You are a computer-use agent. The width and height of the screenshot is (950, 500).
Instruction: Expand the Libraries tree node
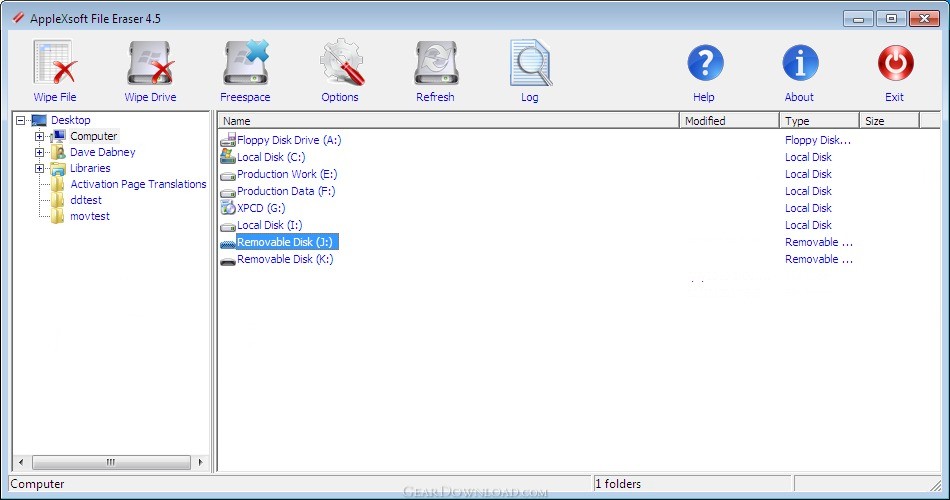point(39,168)
